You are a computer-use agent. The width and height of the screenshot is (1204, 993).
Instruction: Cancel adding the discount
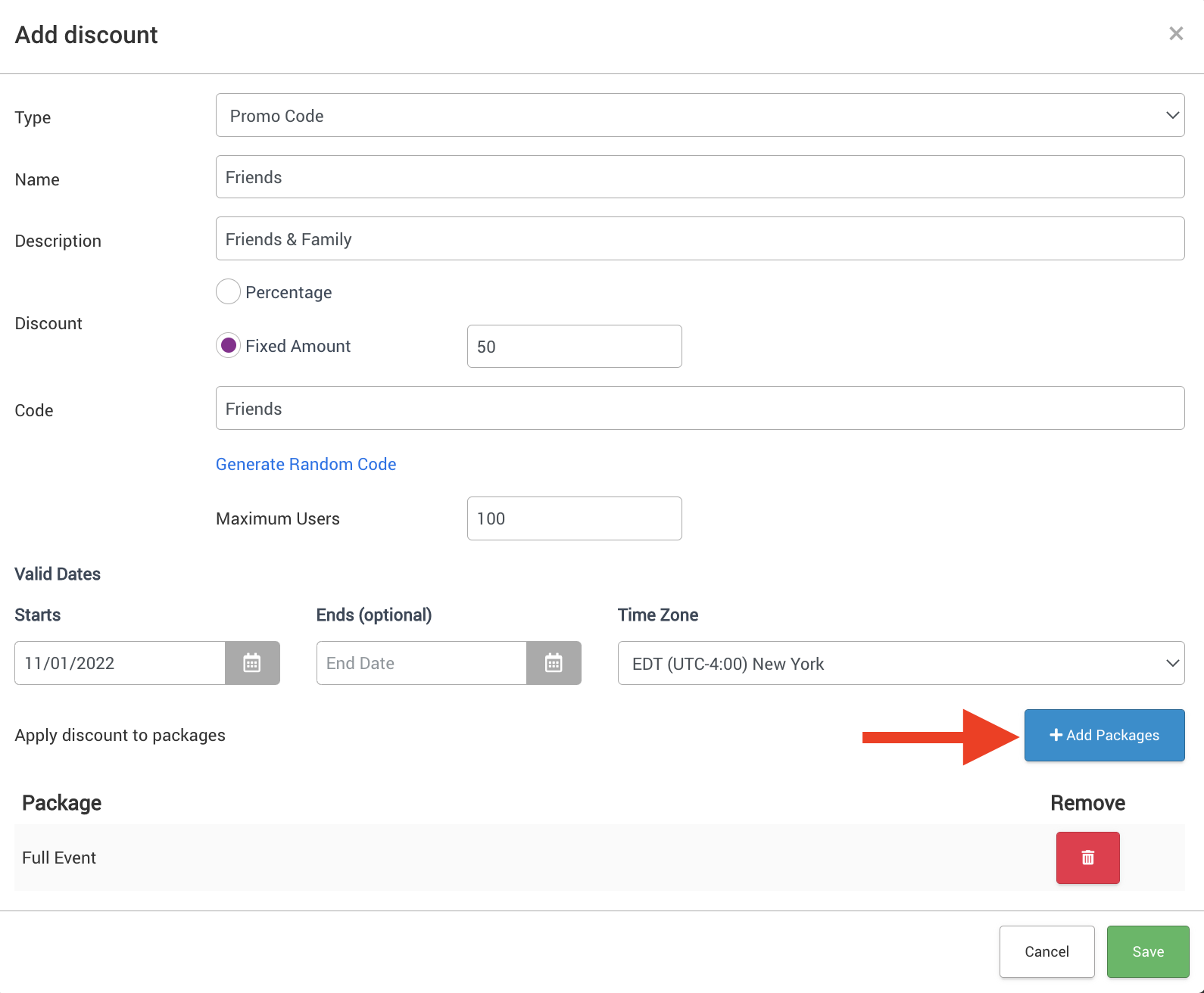click(1046, 951)
